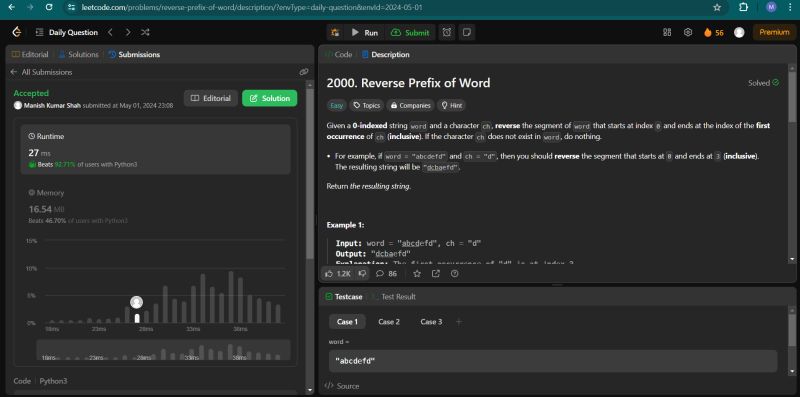Pick a random question shuffle icon

click(145, 32)
